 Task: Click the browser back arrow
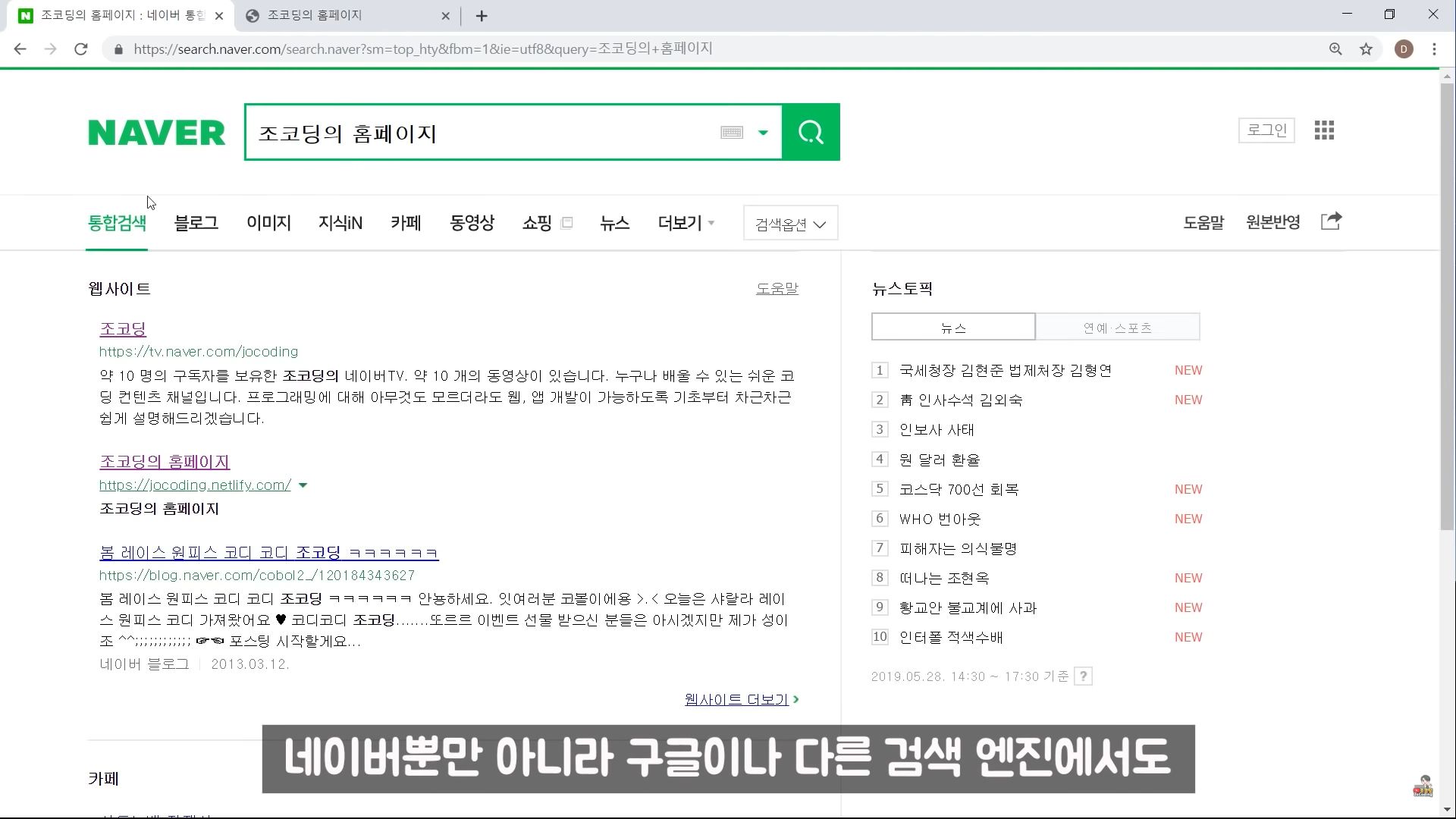[20, 49]
